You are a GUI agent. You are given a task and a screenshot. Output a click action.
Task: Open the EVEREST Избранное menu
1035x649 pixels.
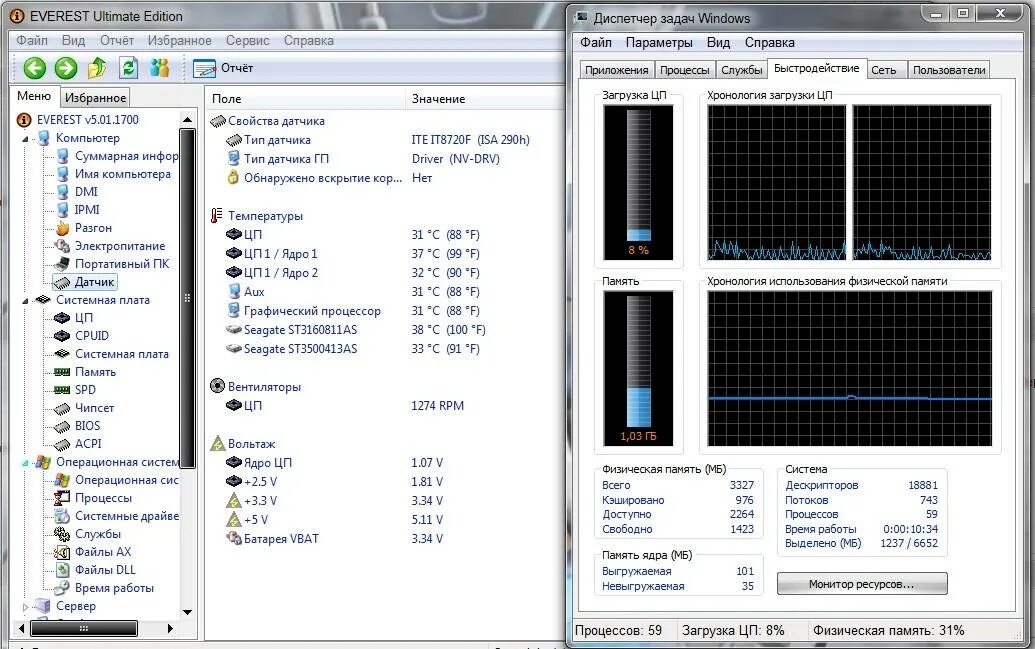(x=180, y=40)
